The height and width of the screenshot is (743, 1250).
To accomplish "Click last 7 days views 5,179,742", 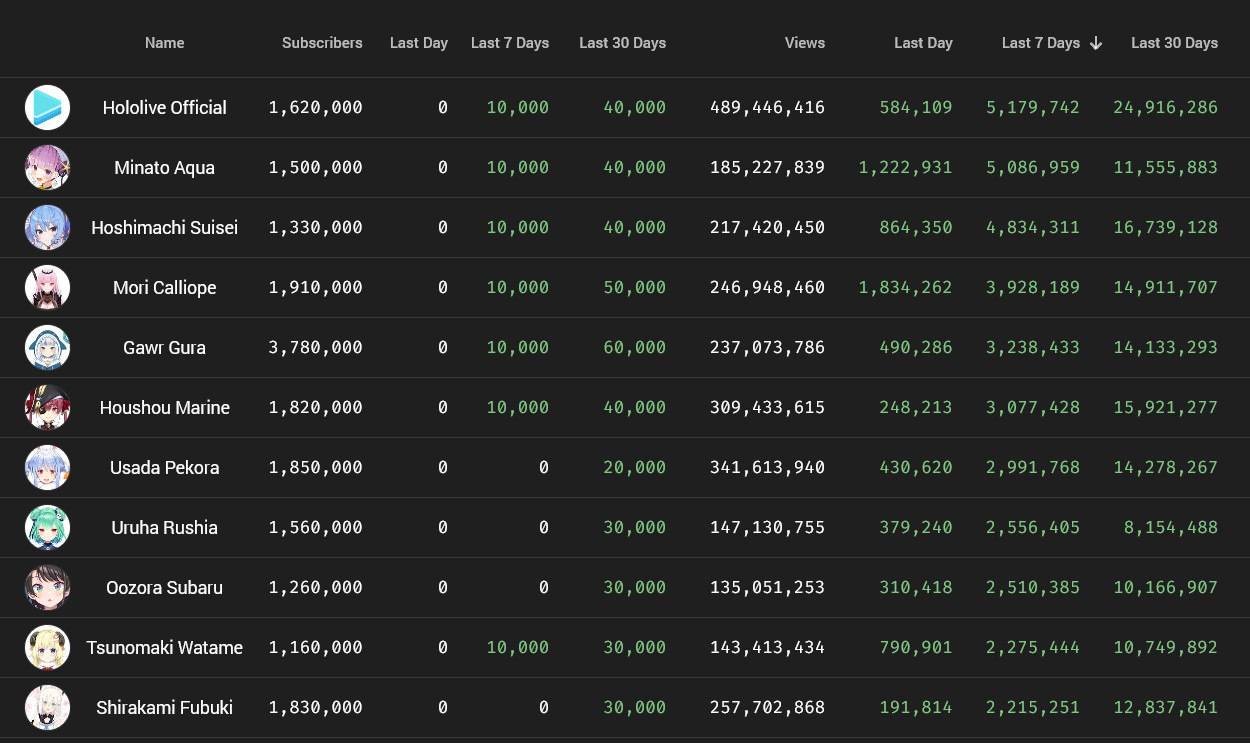I will (1033, 107).
